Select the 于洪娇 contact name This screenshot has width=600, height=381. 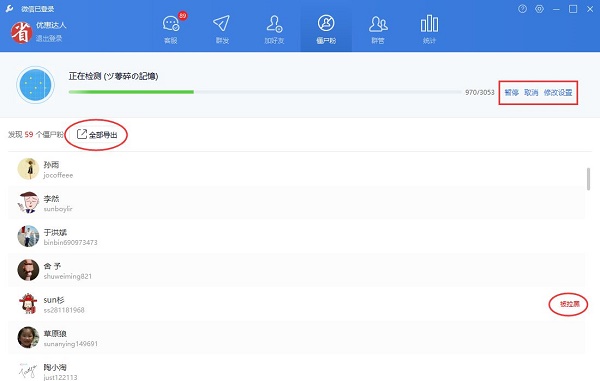pos(55,232)
